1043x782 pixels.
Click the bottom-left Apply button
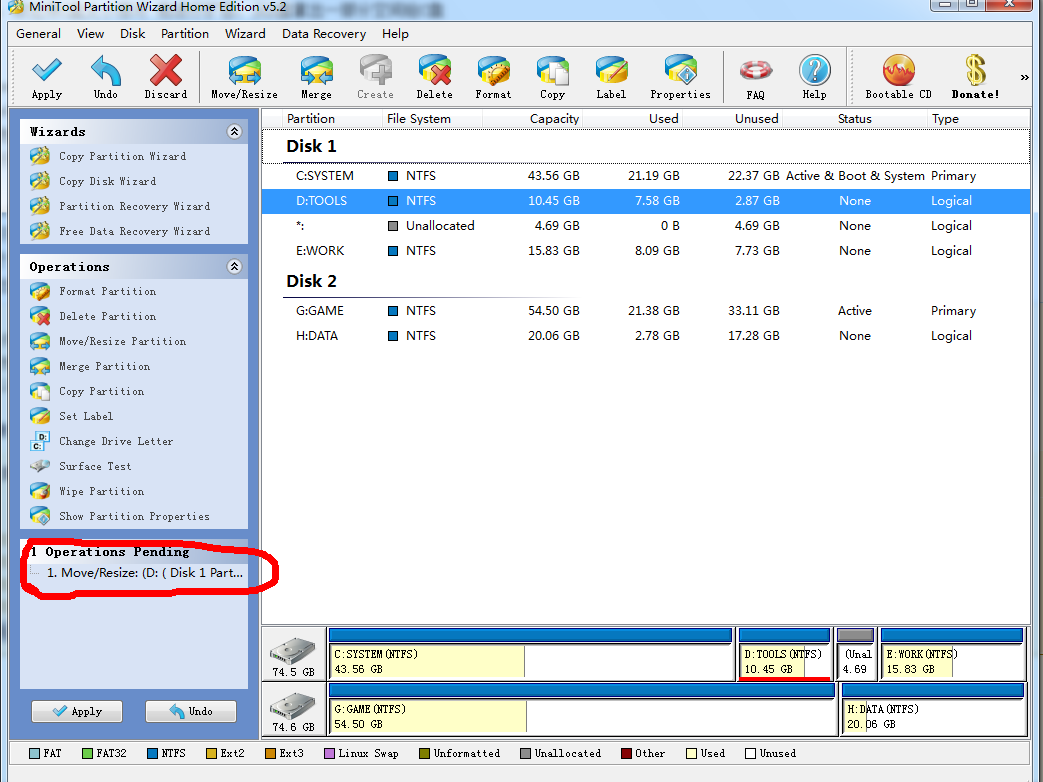click(x=77, y=711)
